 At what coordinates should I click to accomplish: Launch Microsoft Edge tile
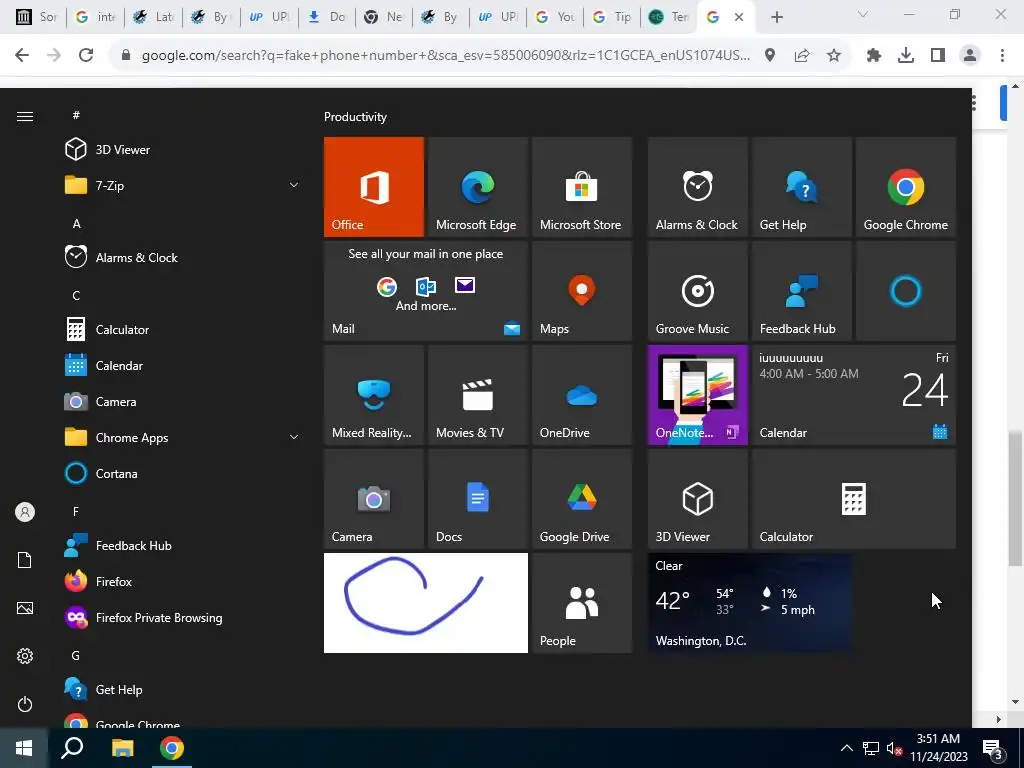[x=477, y=187]
